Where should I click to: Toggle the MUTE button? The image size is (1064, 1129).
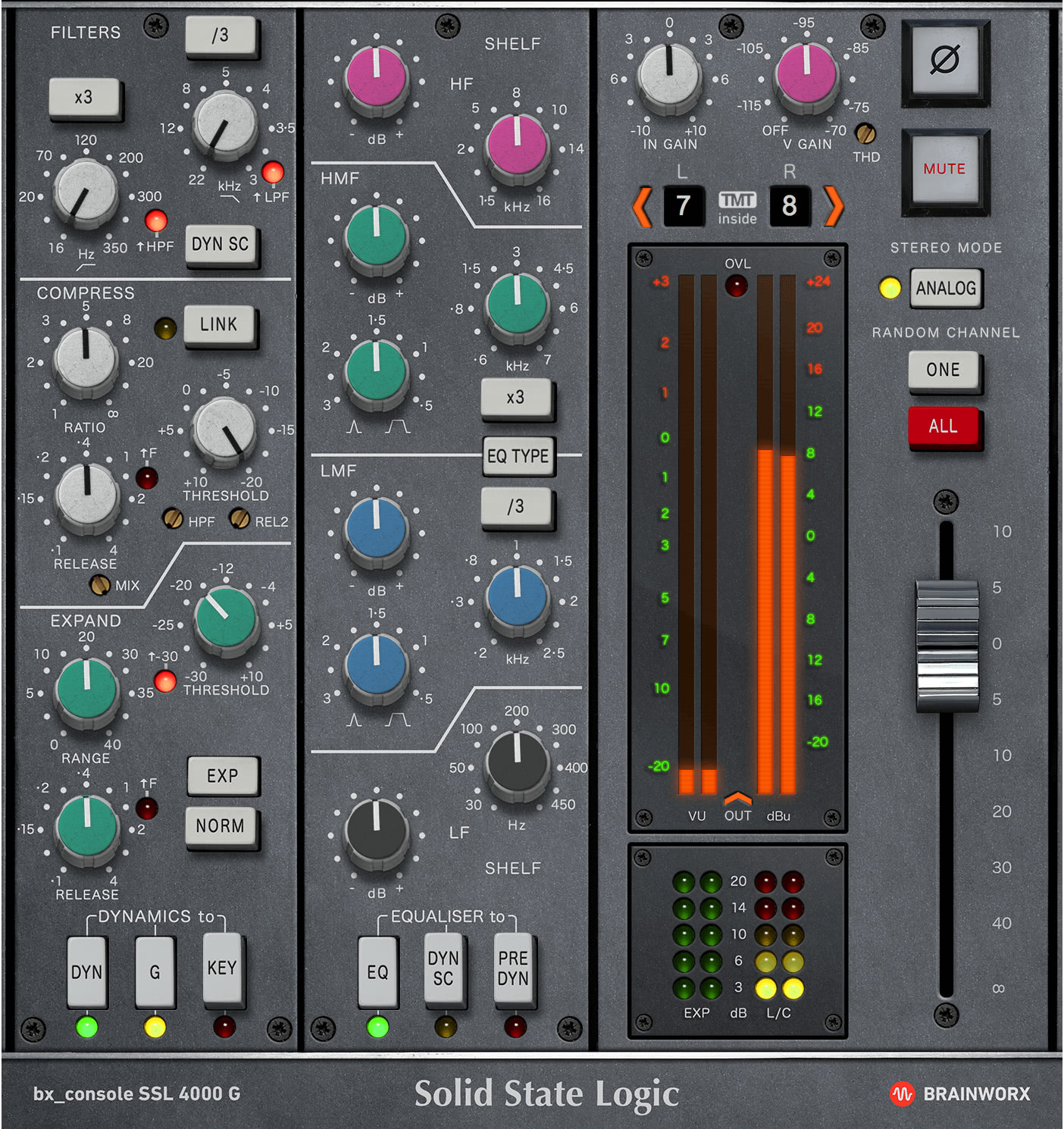[944, 170]
